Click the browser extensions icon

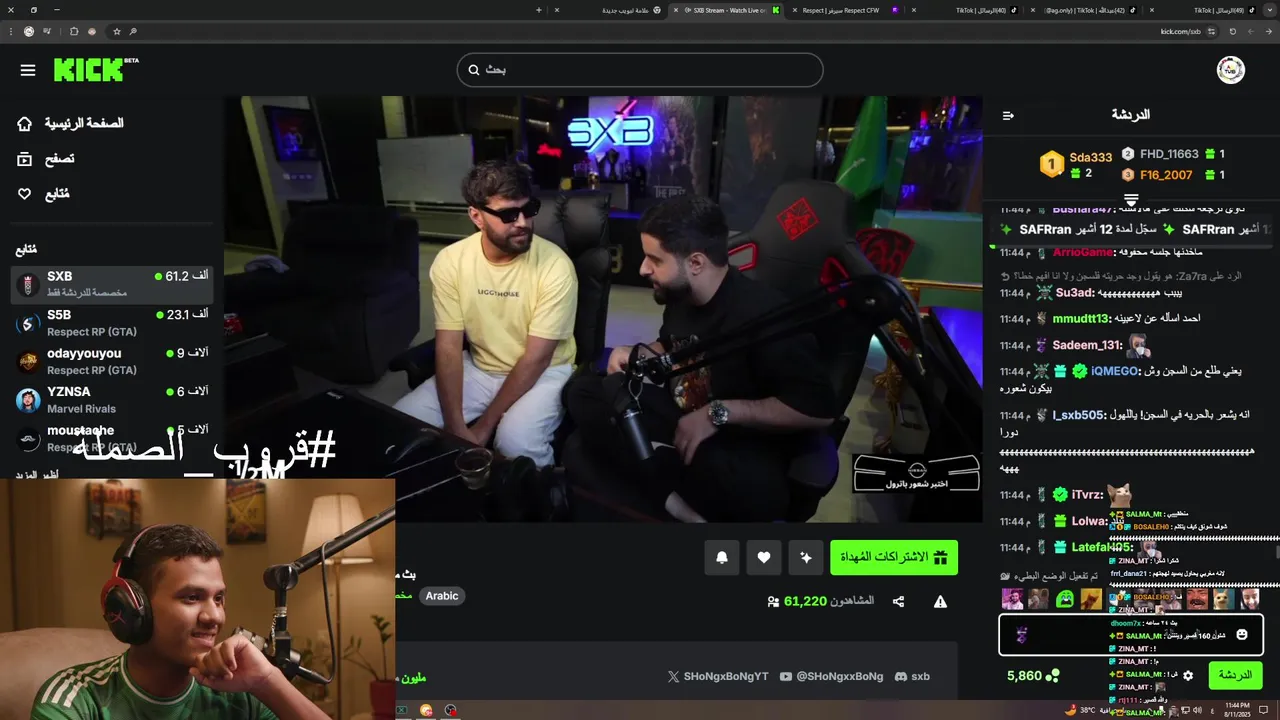73,31
